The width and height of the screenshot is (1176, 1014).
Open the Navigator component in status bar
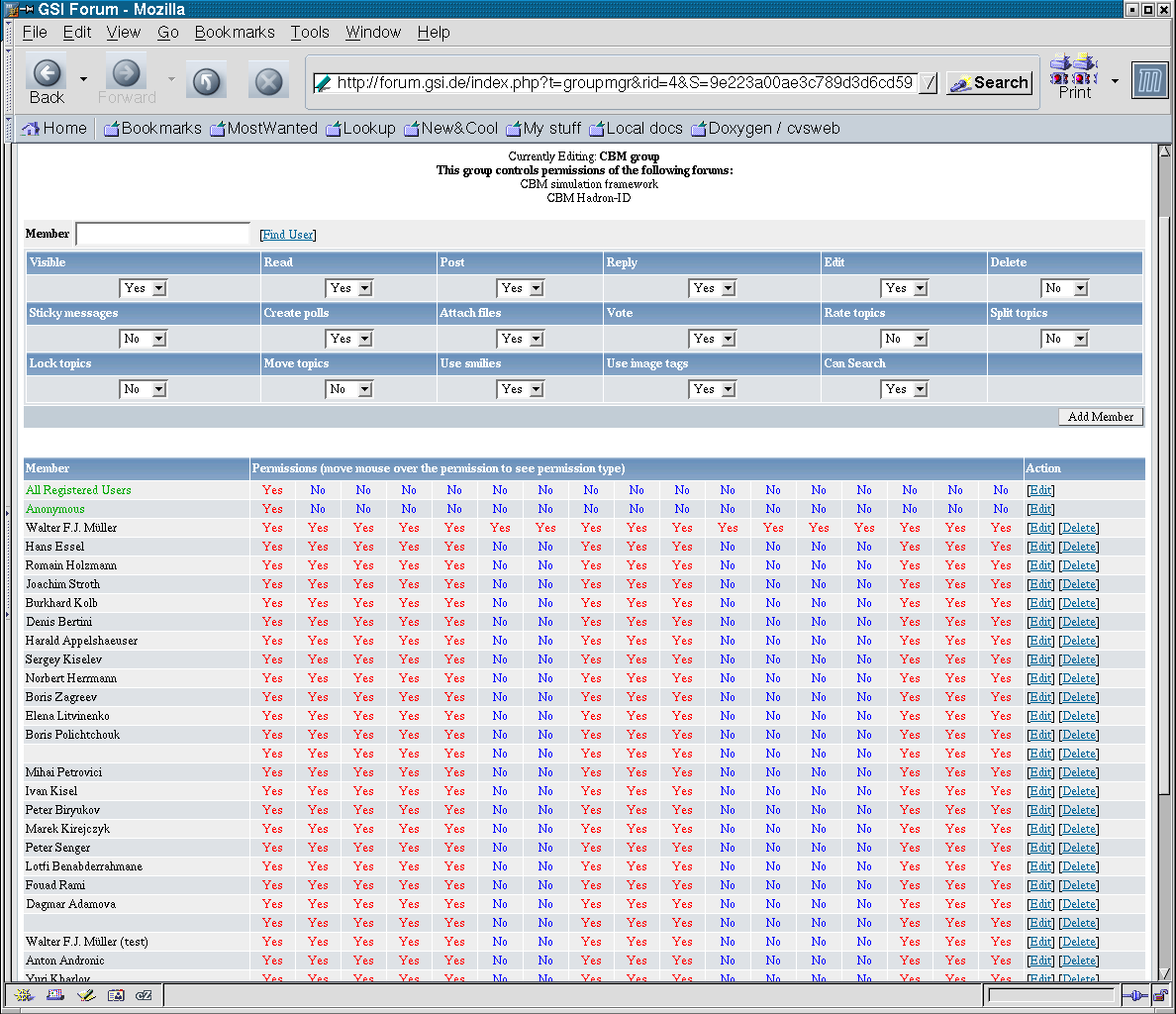pyautogui.click(x=25, y=995)
